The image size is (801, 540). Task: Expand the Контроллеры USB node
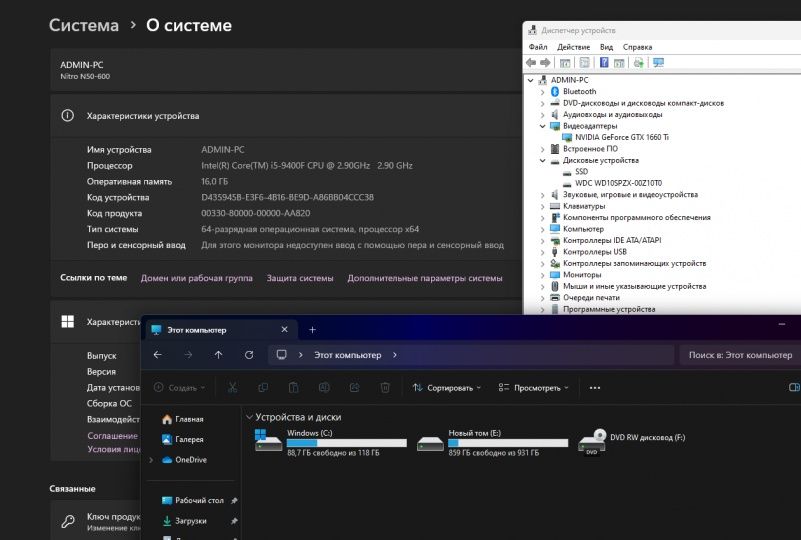[543, 252]
